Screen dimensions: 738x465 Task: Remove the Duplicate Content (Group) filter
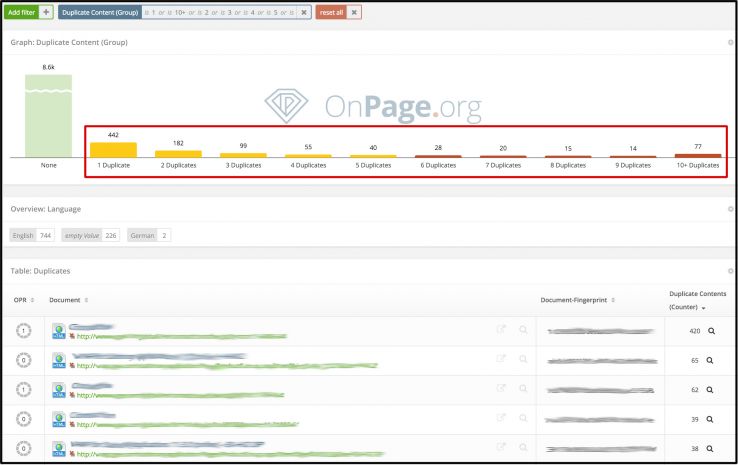pyautogui.click(x=304, y=13)
